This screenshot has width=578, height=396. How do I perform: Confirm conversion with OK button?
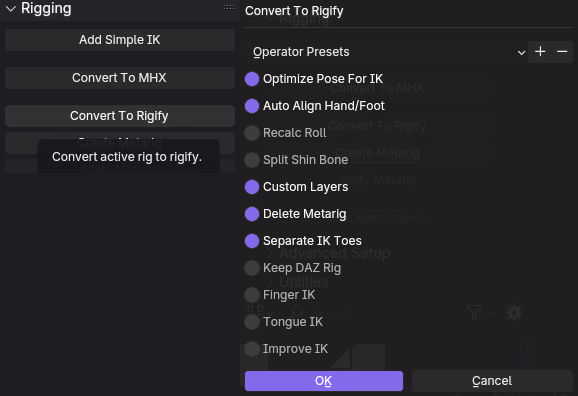[324, 381]
